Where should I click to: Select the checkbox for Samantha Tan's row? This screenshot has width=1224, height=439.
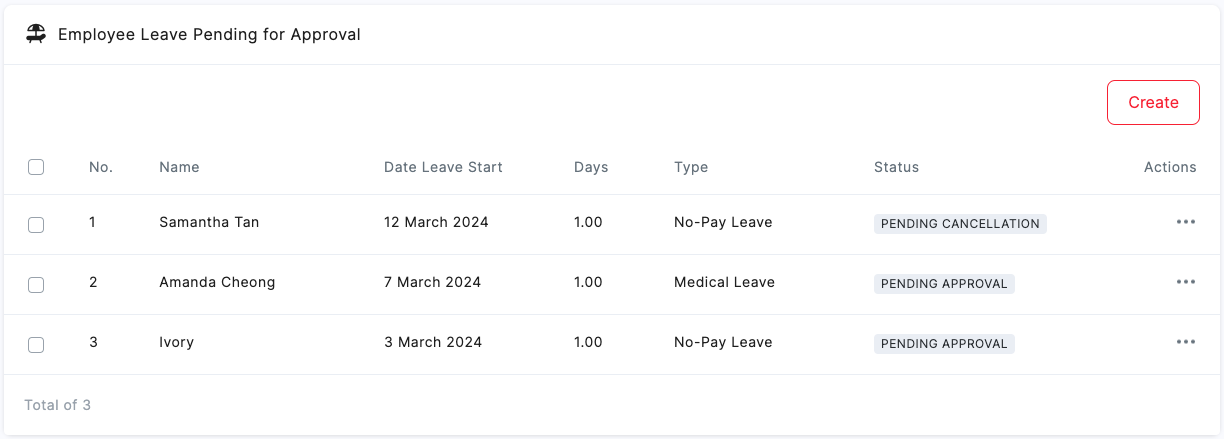[x=36, y=225]
